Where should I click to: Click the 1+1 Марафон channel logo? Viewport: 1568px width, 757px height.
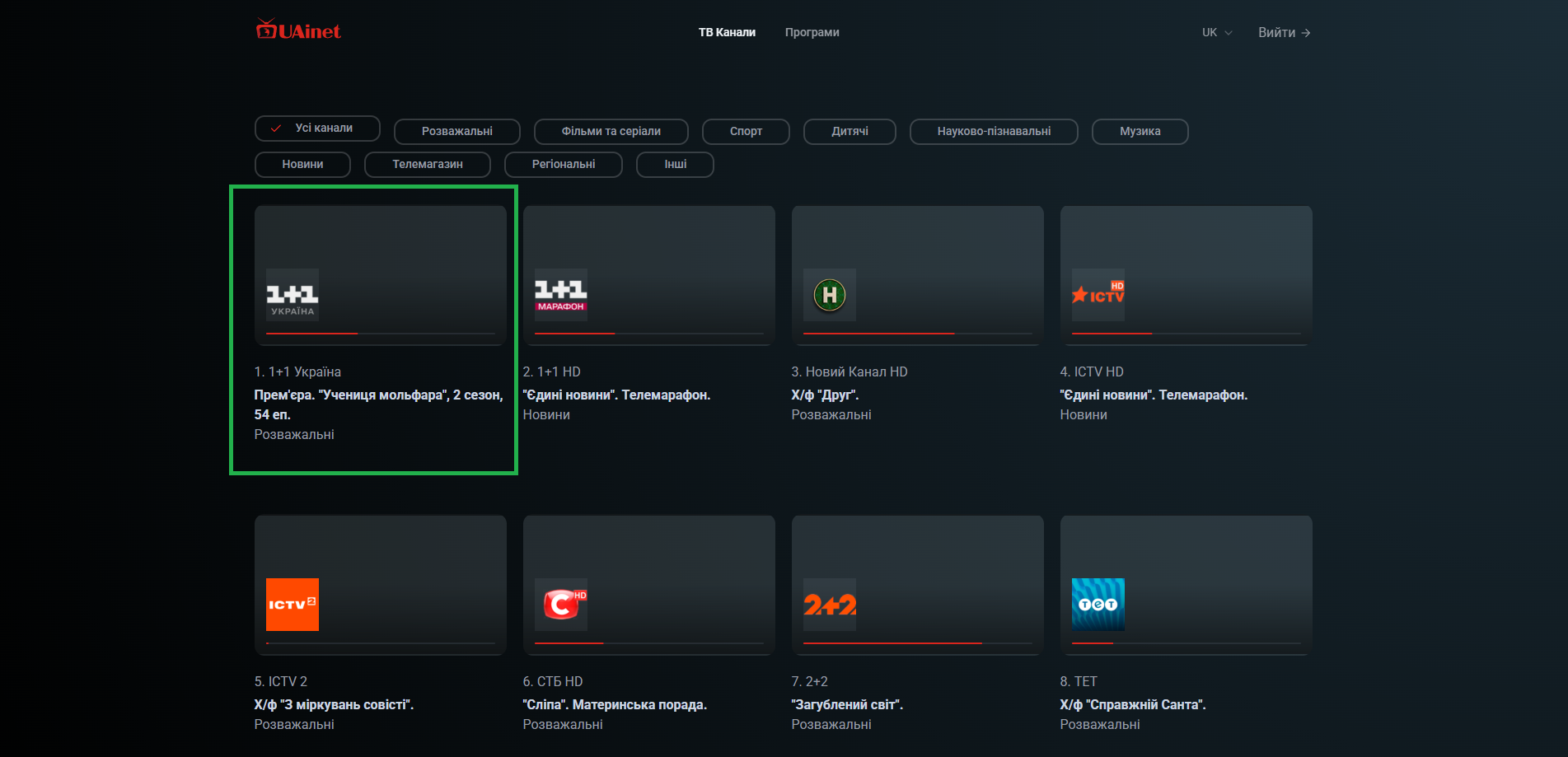pyautogui.click(x=560, y=295)
